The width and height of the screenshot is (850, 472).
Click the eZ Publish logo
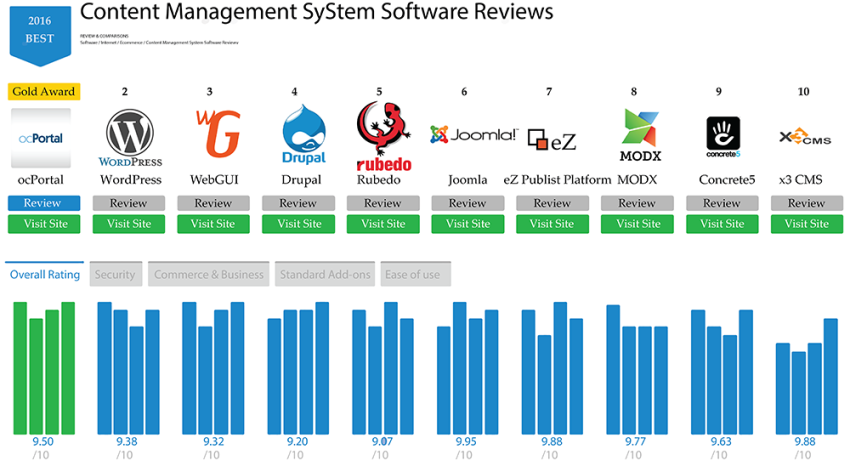[552, 140]
